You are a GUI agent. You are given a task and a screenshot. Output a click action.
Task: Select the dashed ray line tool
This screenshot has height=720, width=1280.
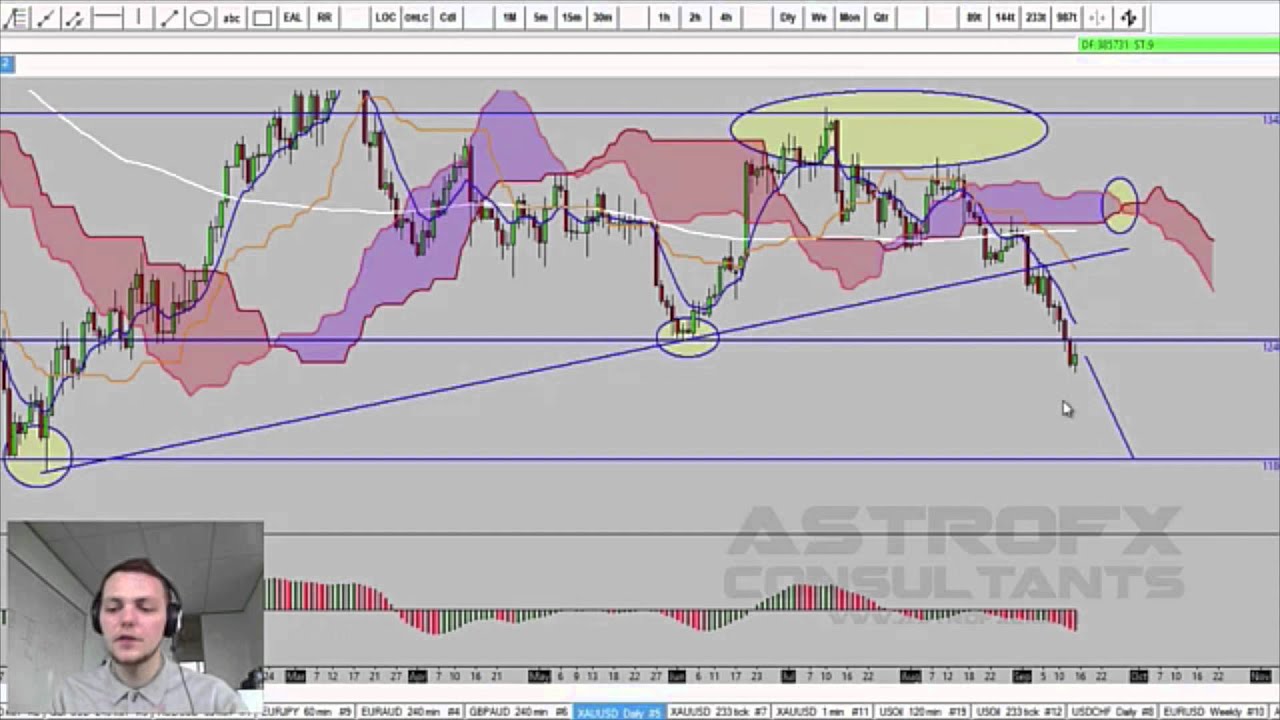(x=74, y=17)
